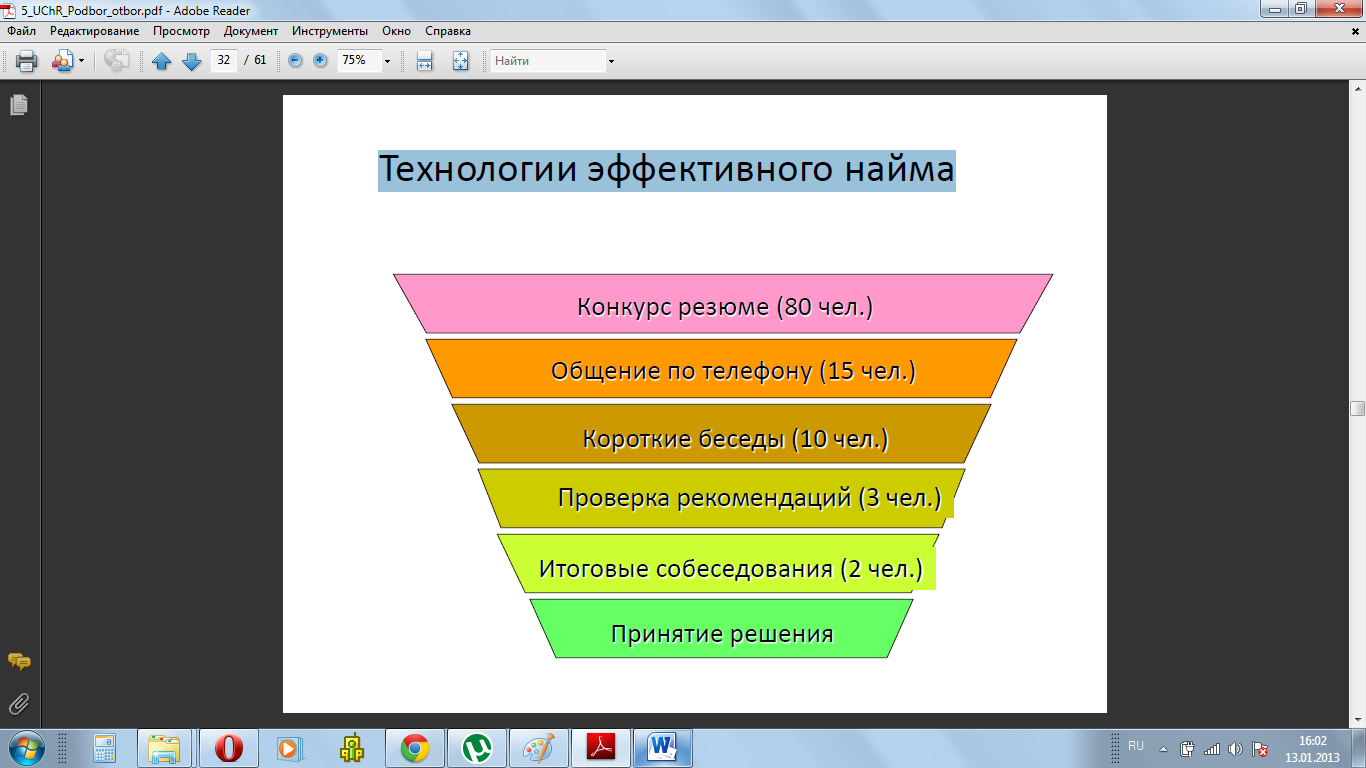Image resolution: width=1366 pixels, height=768 pixels.
Task: Open Windows Explorer from the taskbar
Action: [x=165, y=748]
